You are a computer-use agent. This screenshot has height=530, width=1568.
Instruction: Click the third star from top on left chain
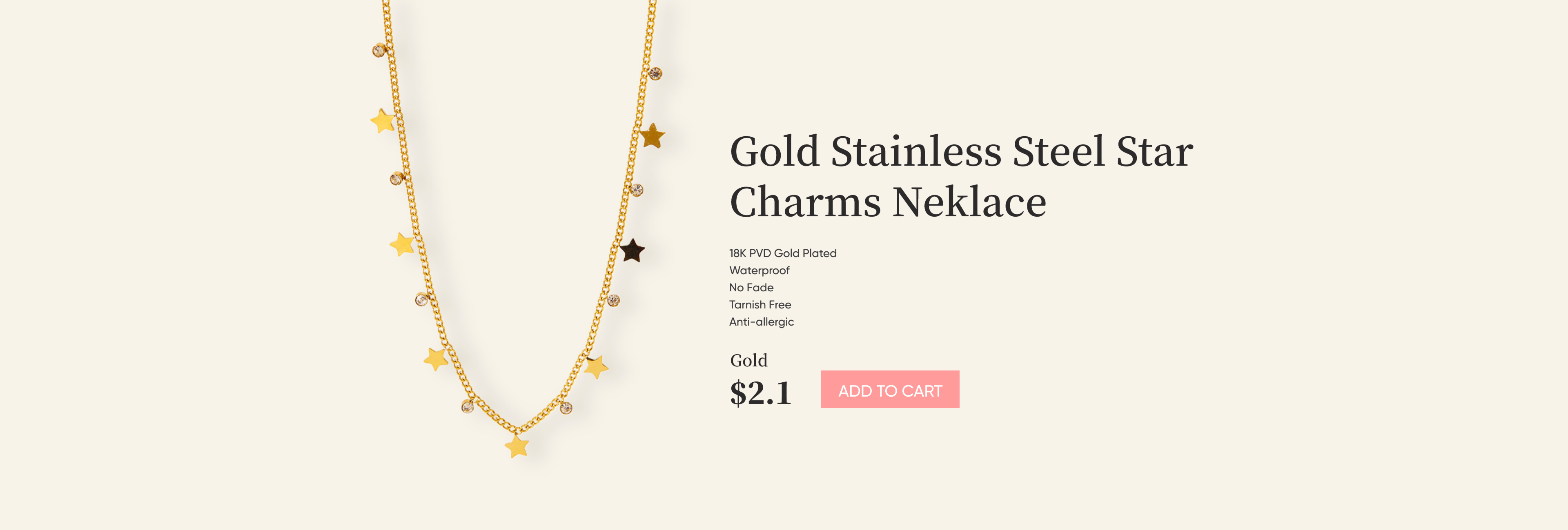(x=436, y=359)
